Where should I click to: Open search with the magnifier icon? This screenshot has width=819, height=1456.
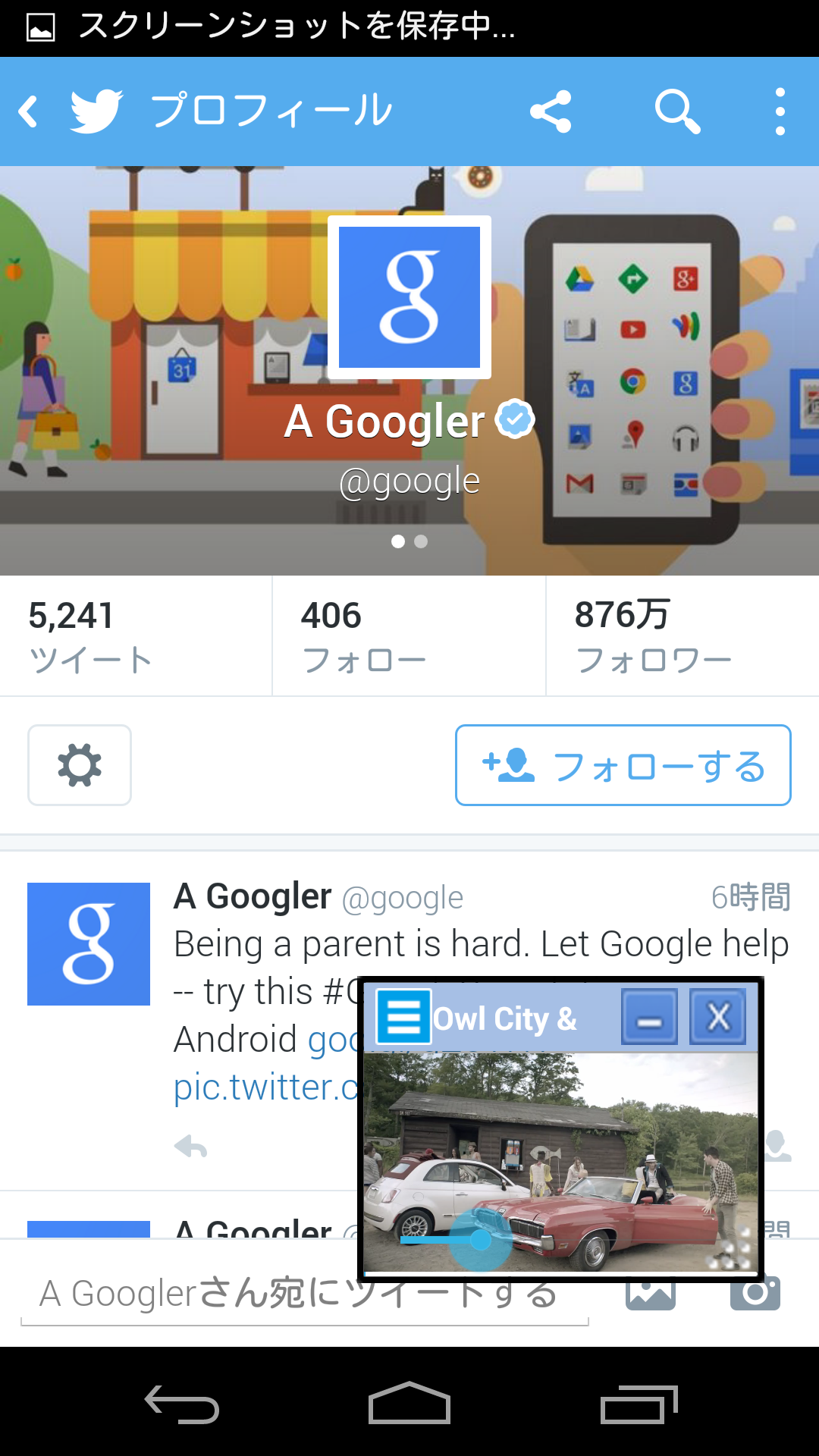pyautogui.click(x=677, y=111)
